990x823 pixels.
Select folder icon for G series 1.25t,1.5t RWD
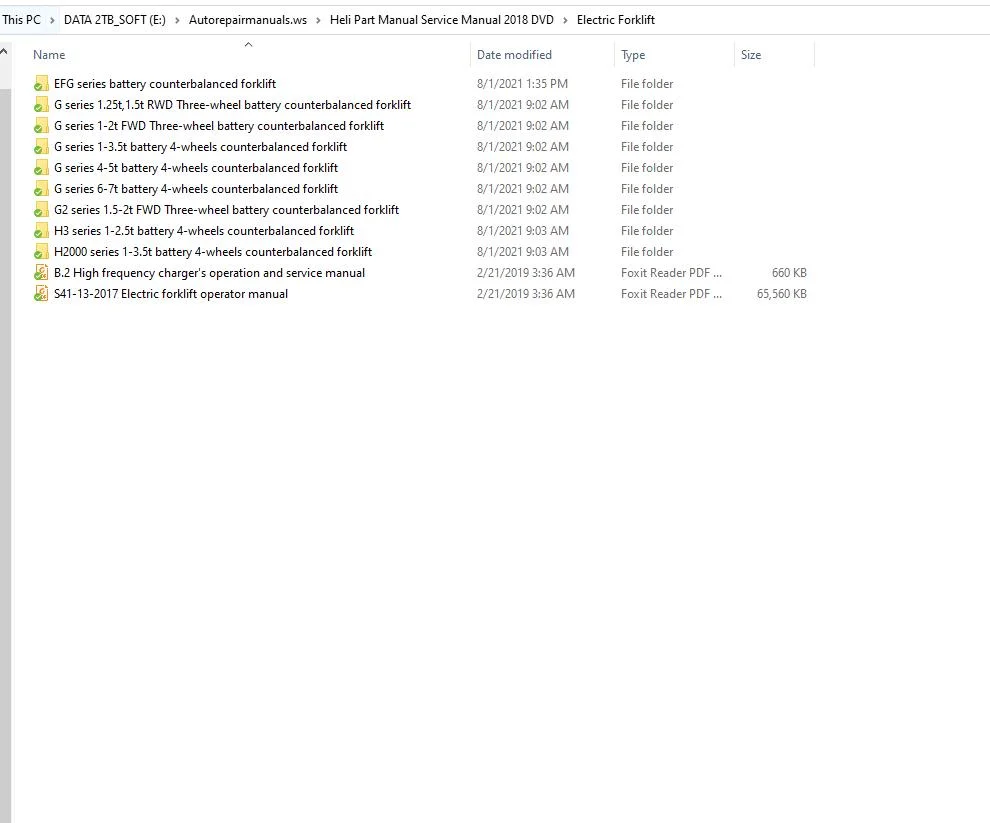[41, 105]
